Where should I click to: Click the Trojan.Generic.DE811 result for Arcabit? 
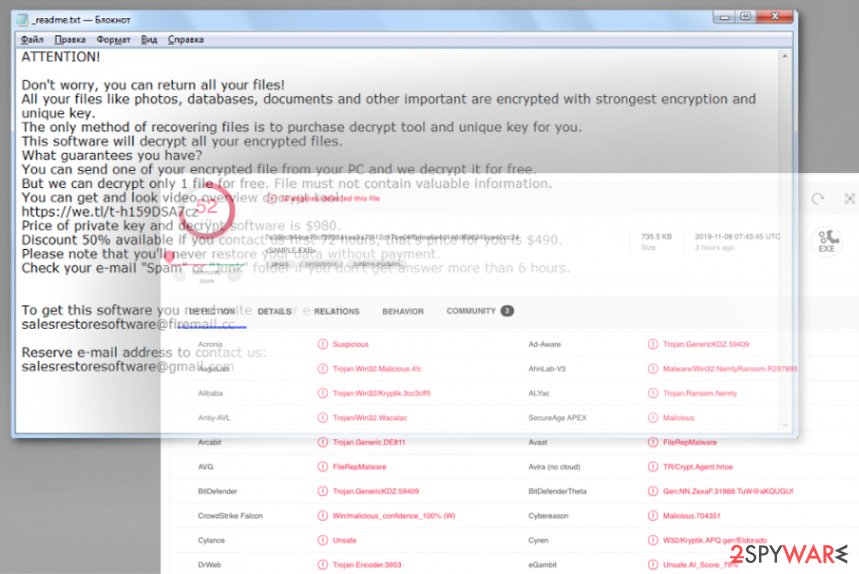[369, 442]
